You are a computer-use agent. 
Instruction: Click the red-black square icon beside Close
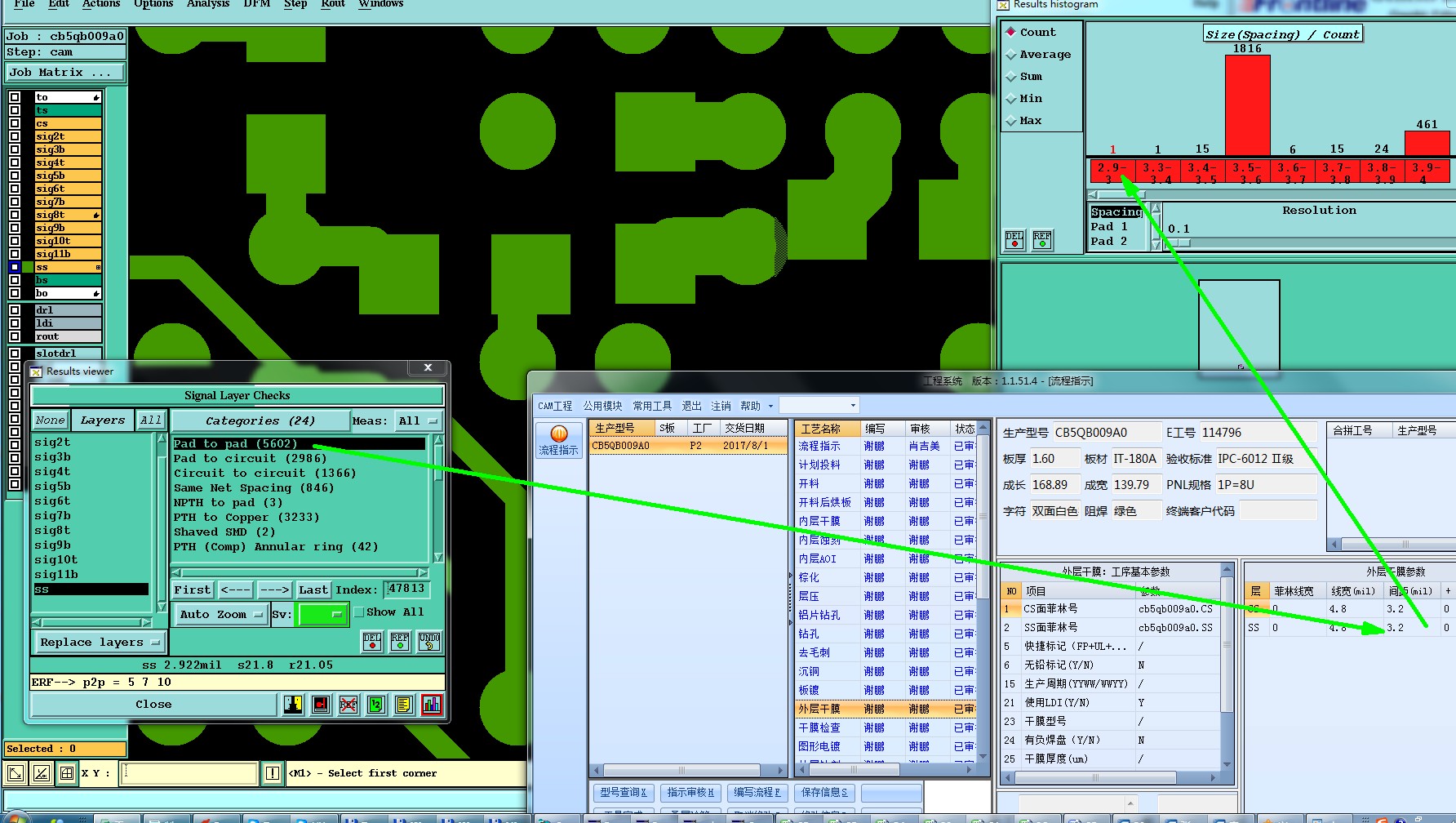321,704
